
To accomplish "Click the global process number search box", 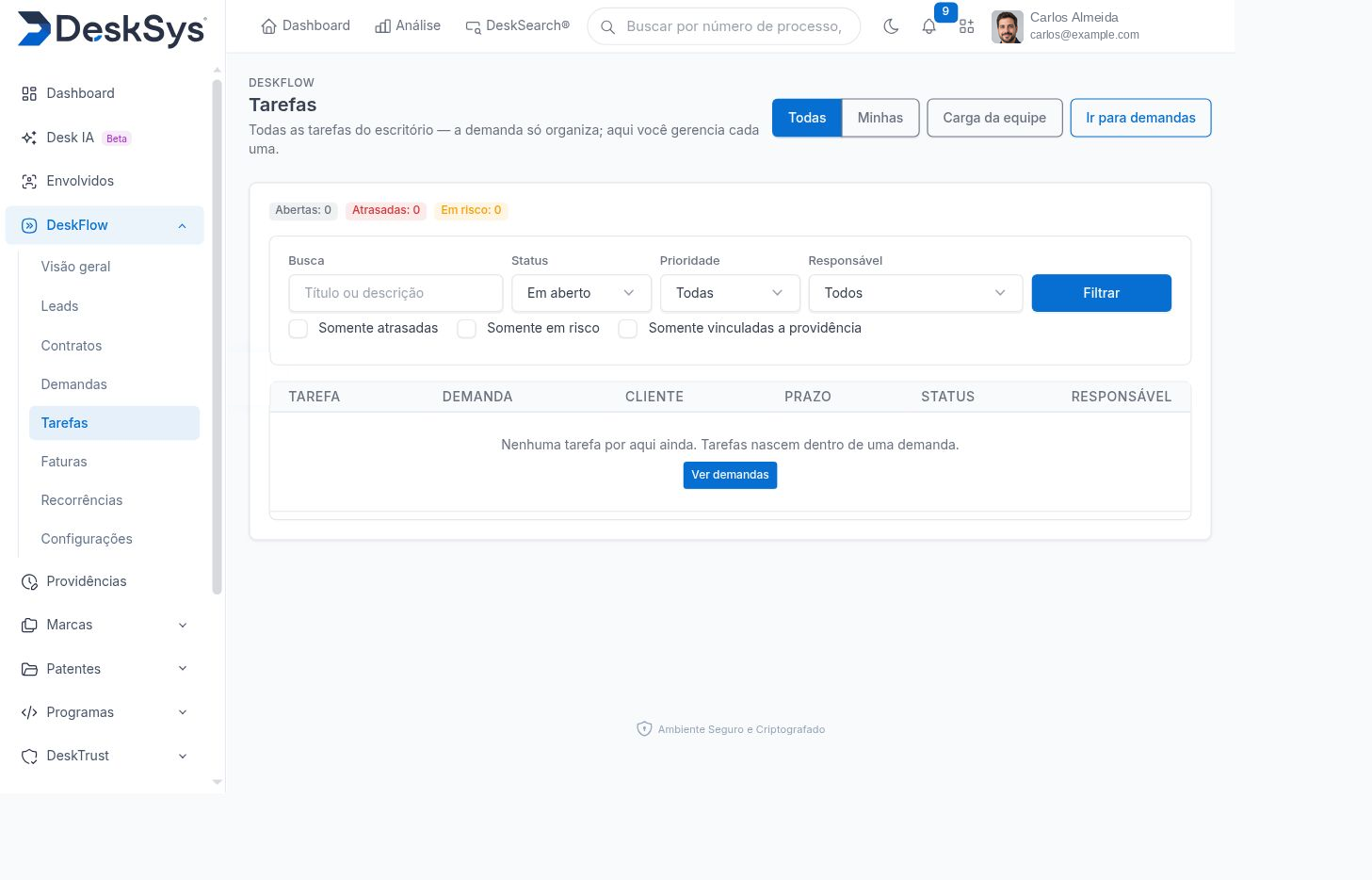I will tap(723, 26).
